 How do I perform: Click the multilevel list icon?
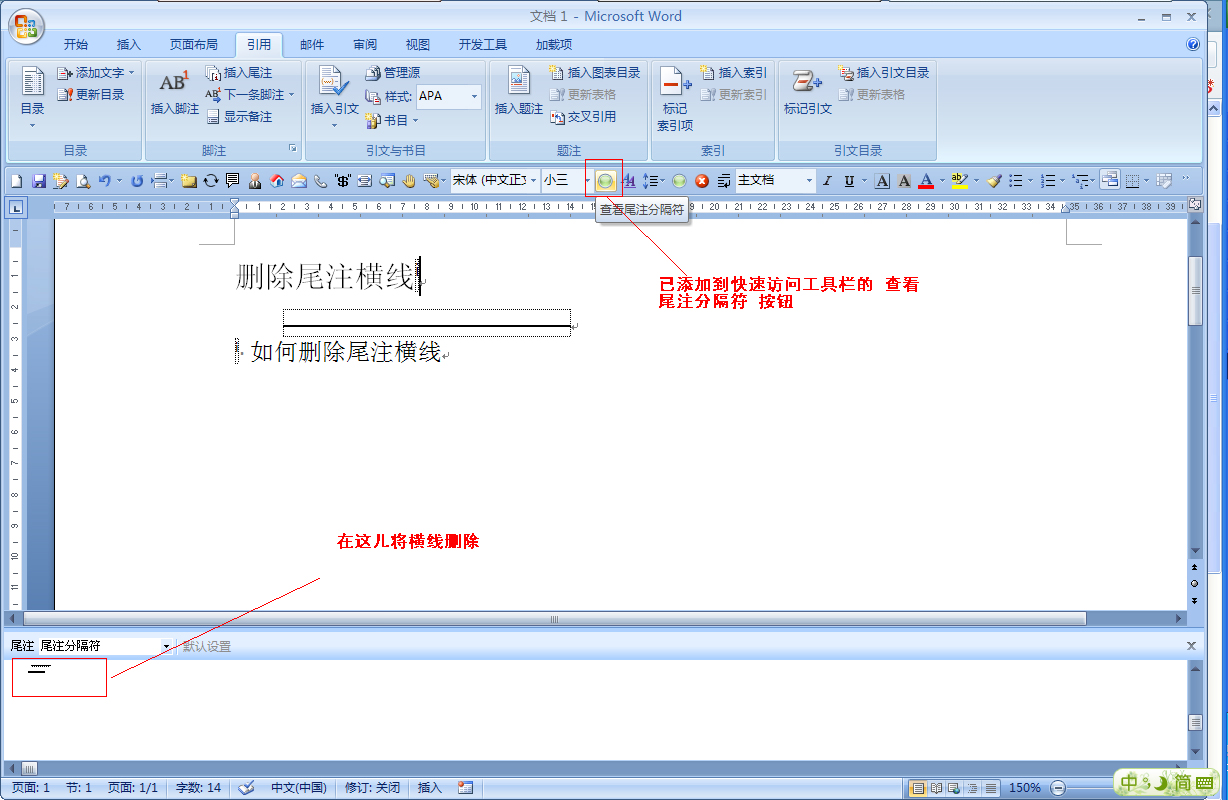click(1080, 181)
